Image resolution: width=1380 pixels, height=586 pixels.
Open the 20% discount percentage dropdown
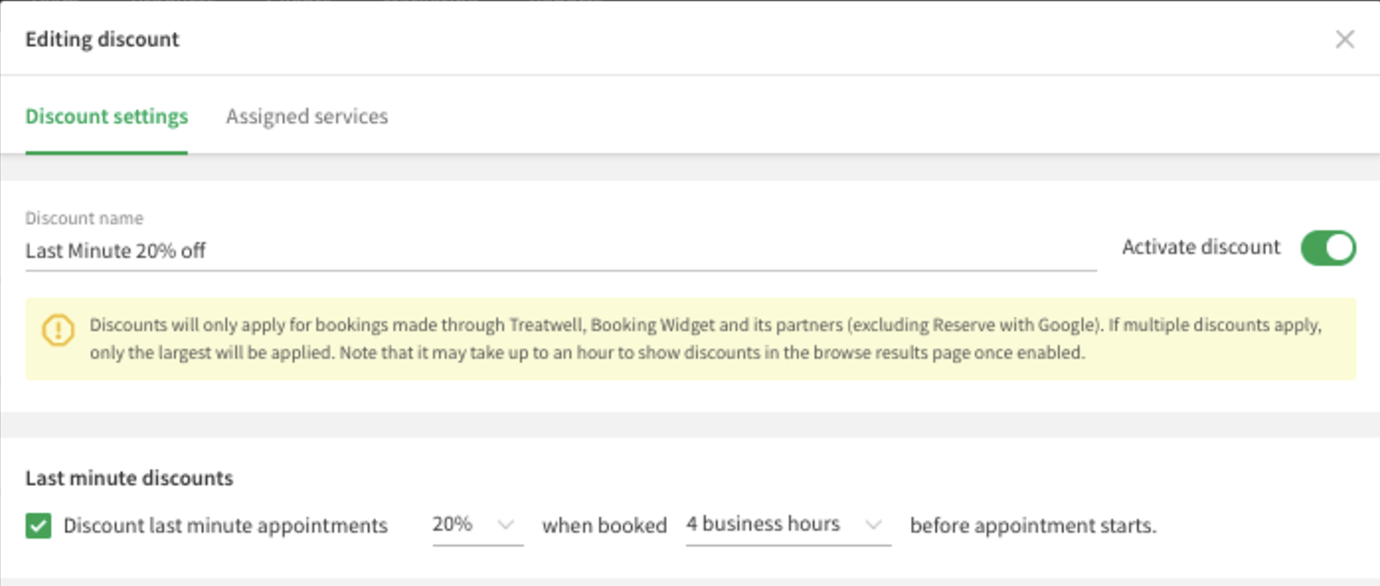click(478, 525)
